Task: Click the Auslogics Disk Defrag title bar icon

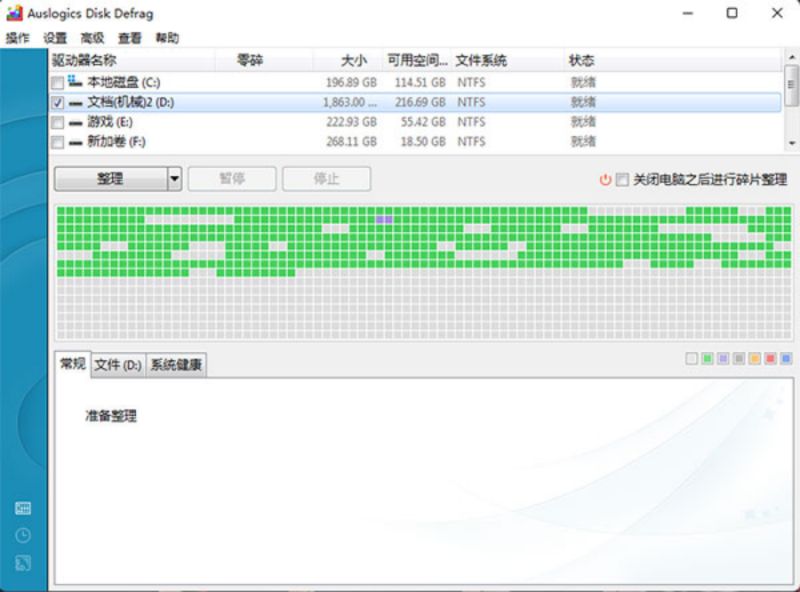Action: [14, 13]
